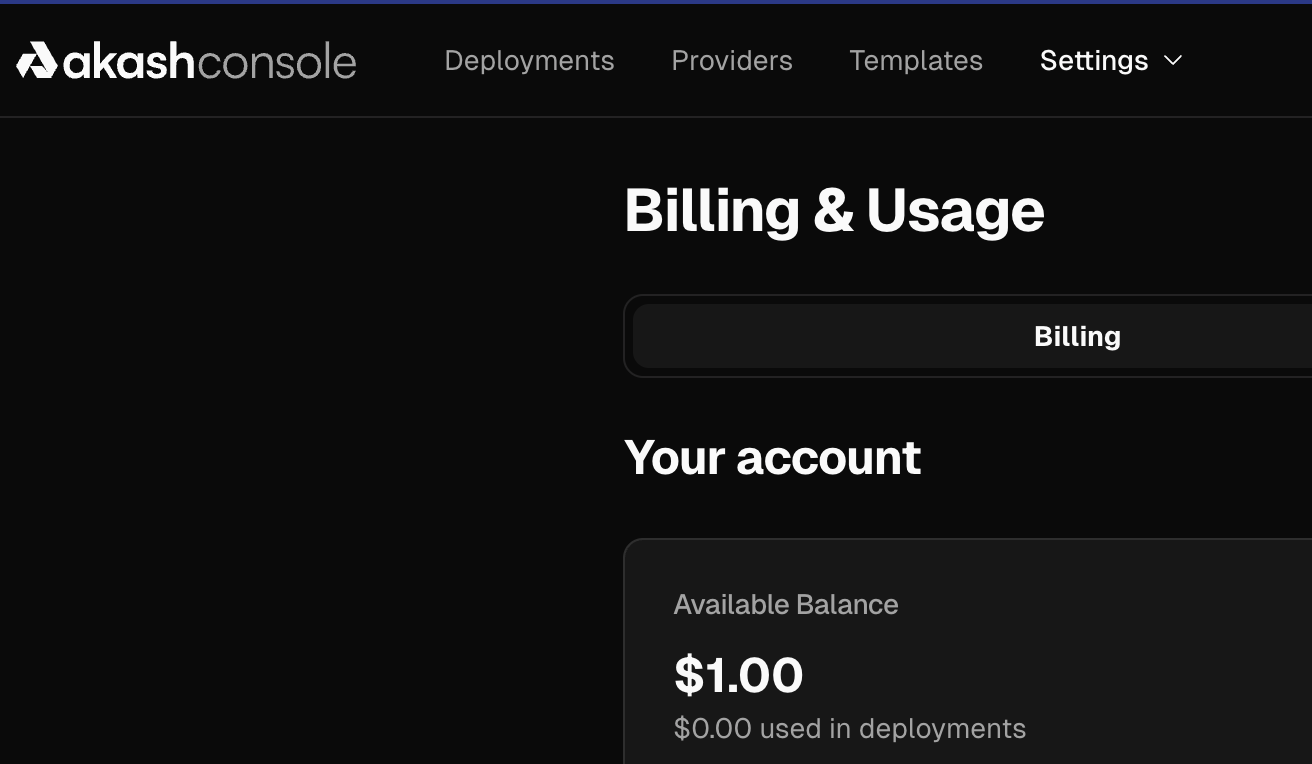
Task: Switch to the Billing tab
Action: point(1077,336)
